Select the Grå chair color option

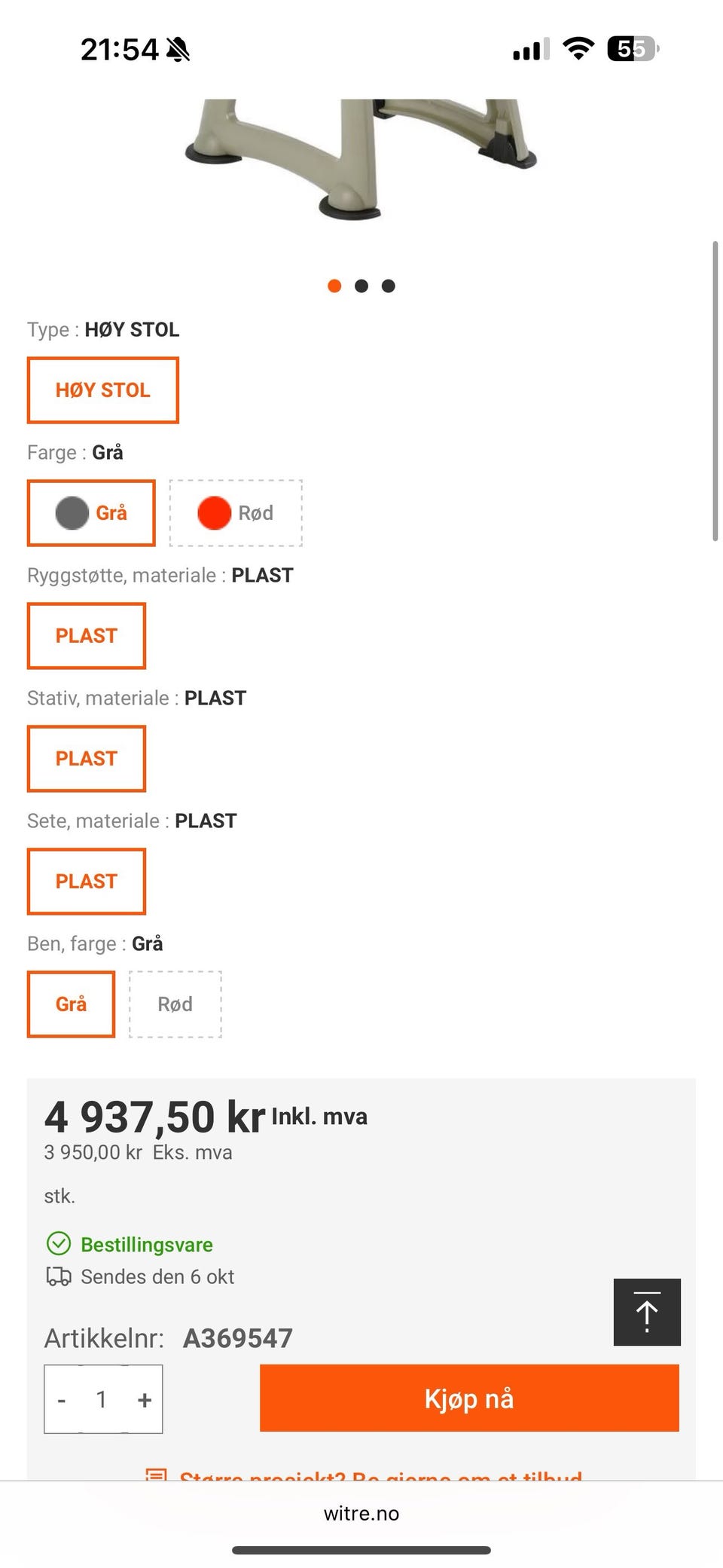tap(91, 513)
